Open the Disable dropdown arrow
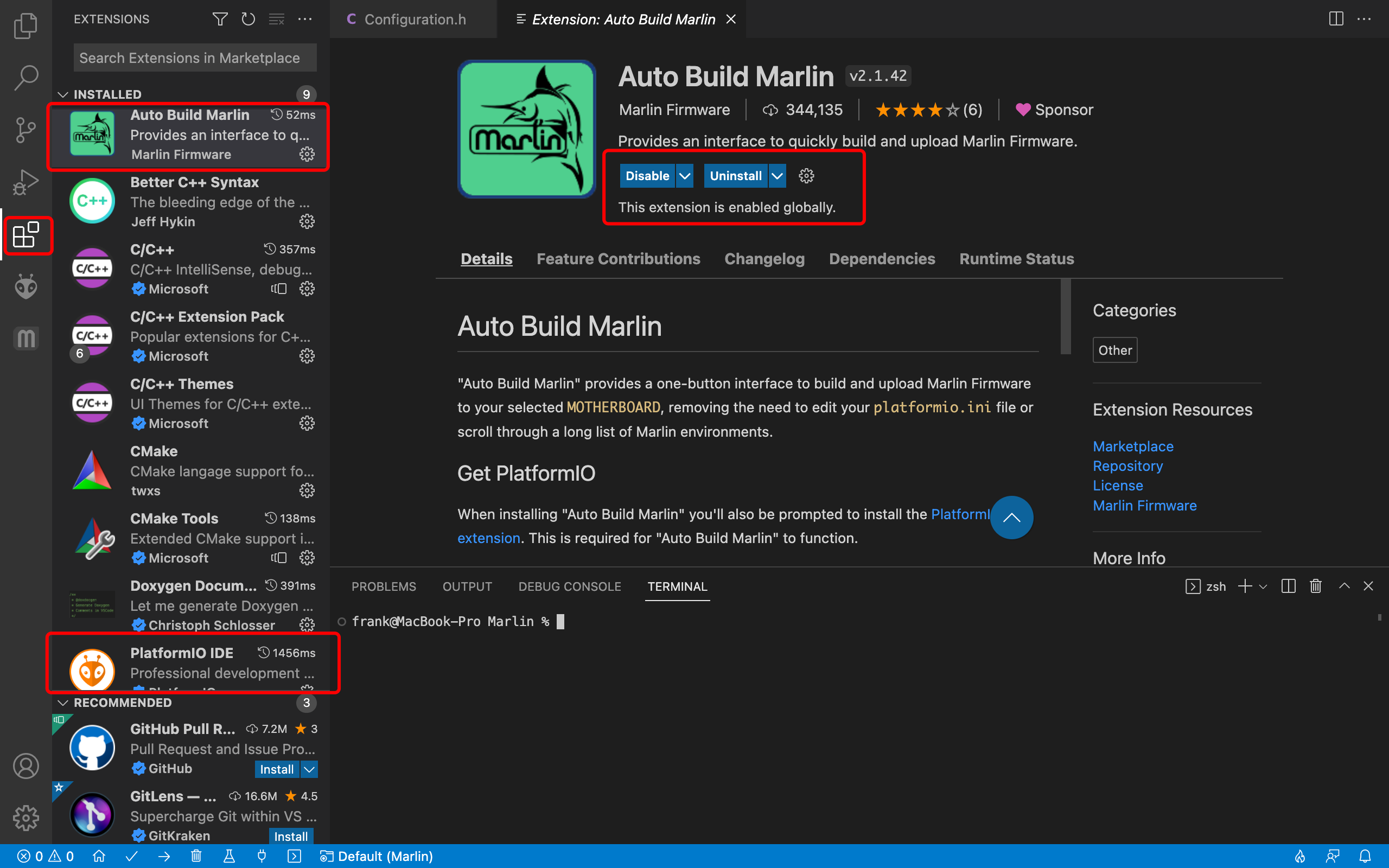 tap(685, 176)
